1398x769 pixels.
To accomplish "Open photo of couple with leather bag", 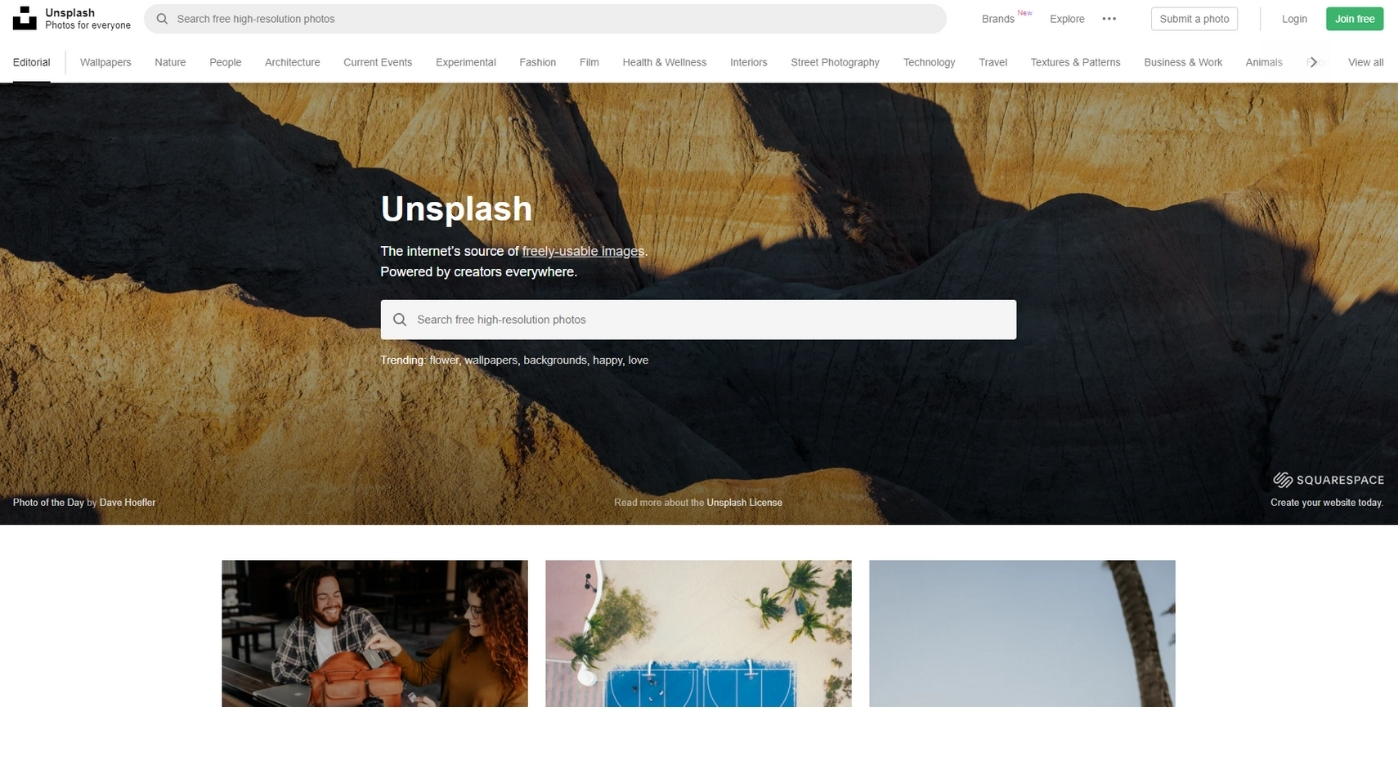I will [x=375, y=634].
